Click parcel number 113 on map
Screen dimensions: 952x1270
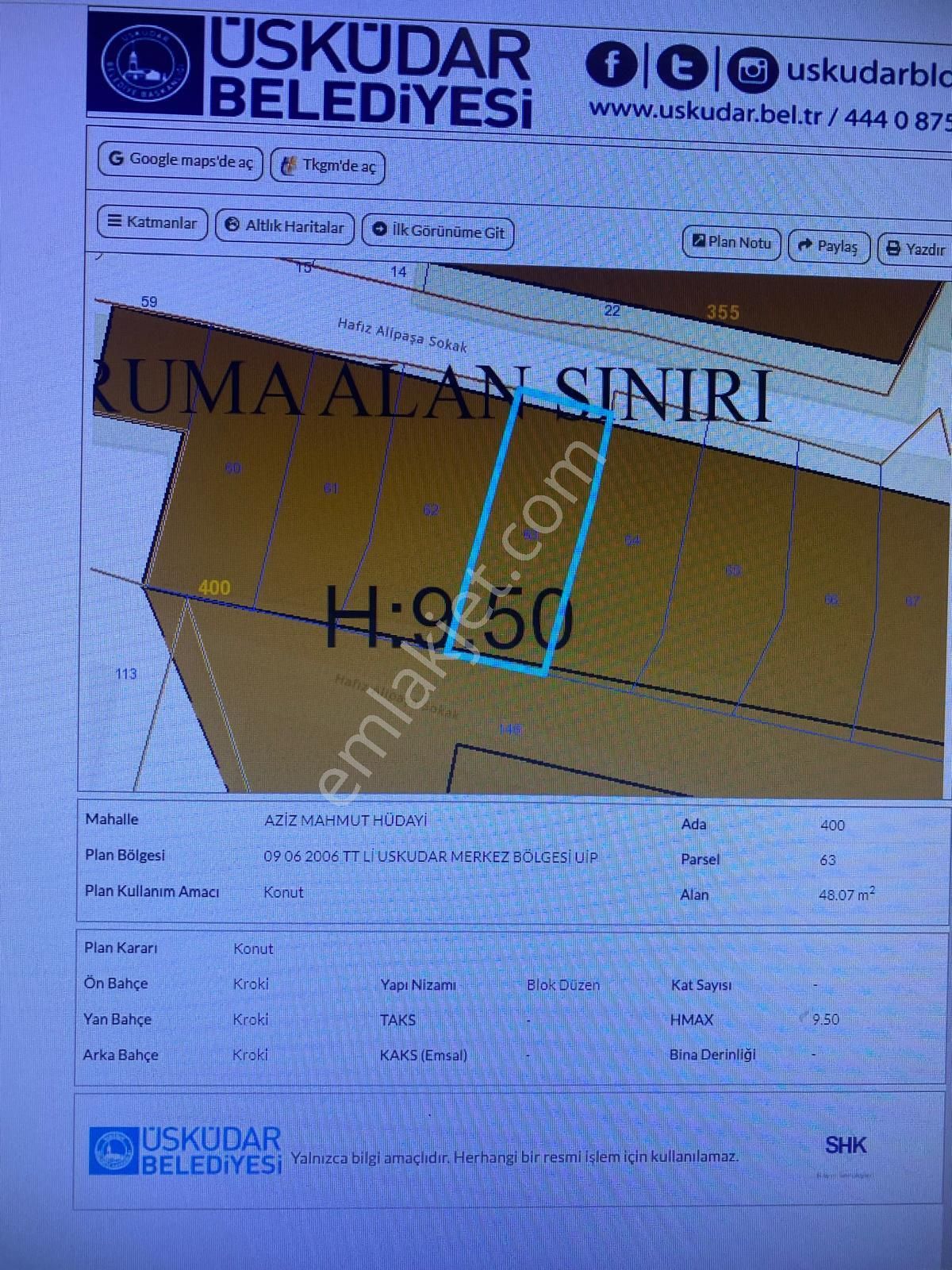coord(126,674)
